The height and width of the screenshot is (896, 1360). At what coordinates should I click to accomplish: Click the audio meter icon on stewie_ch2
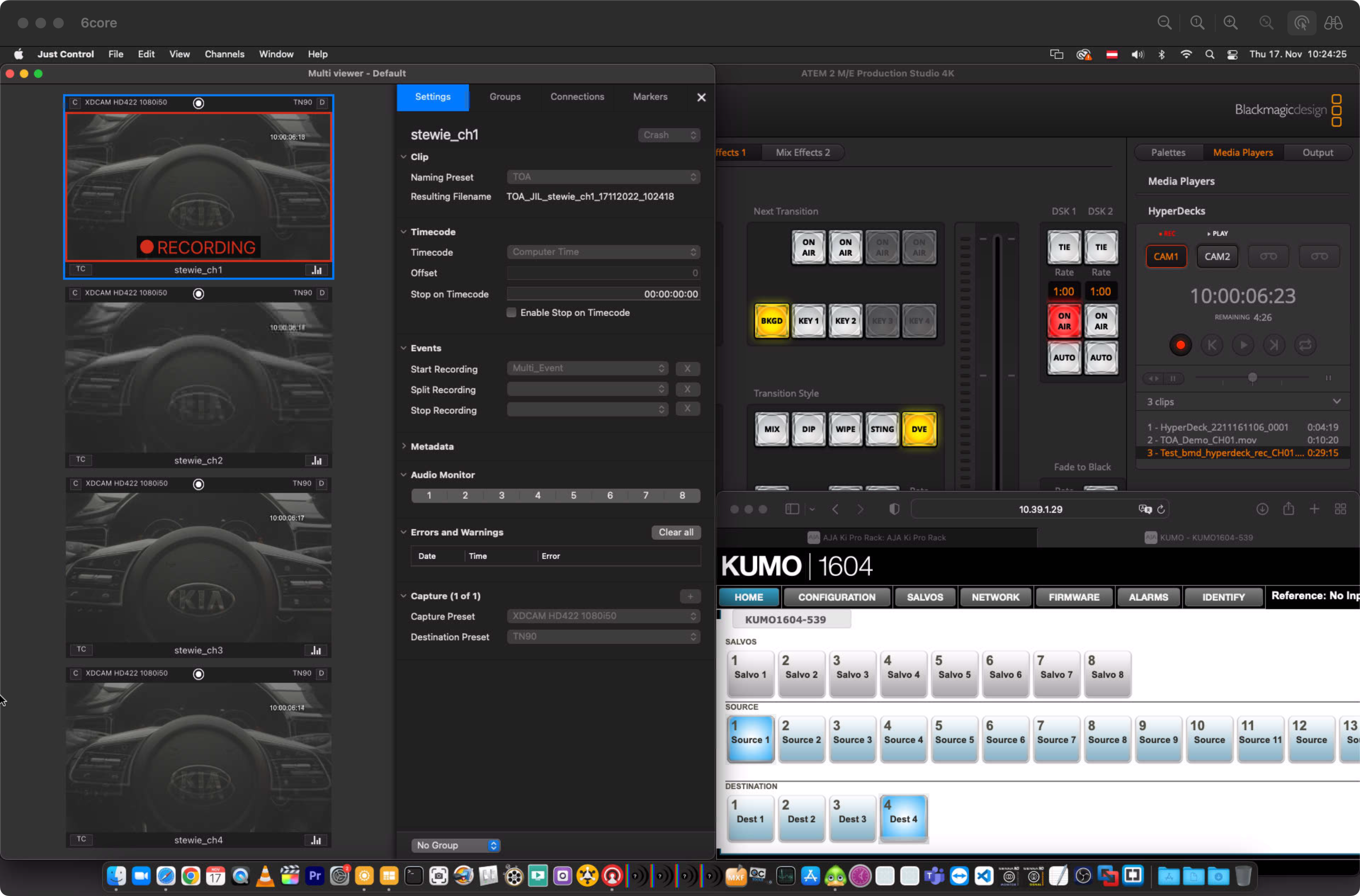click(317, 460)
